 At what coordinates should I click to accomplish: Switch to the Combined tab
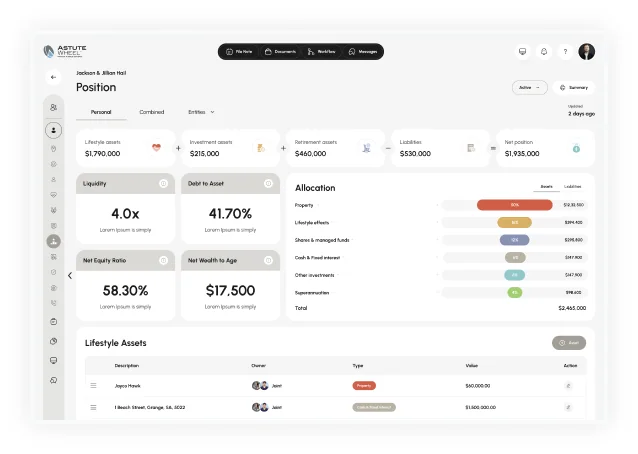click(x=152, y=112)
